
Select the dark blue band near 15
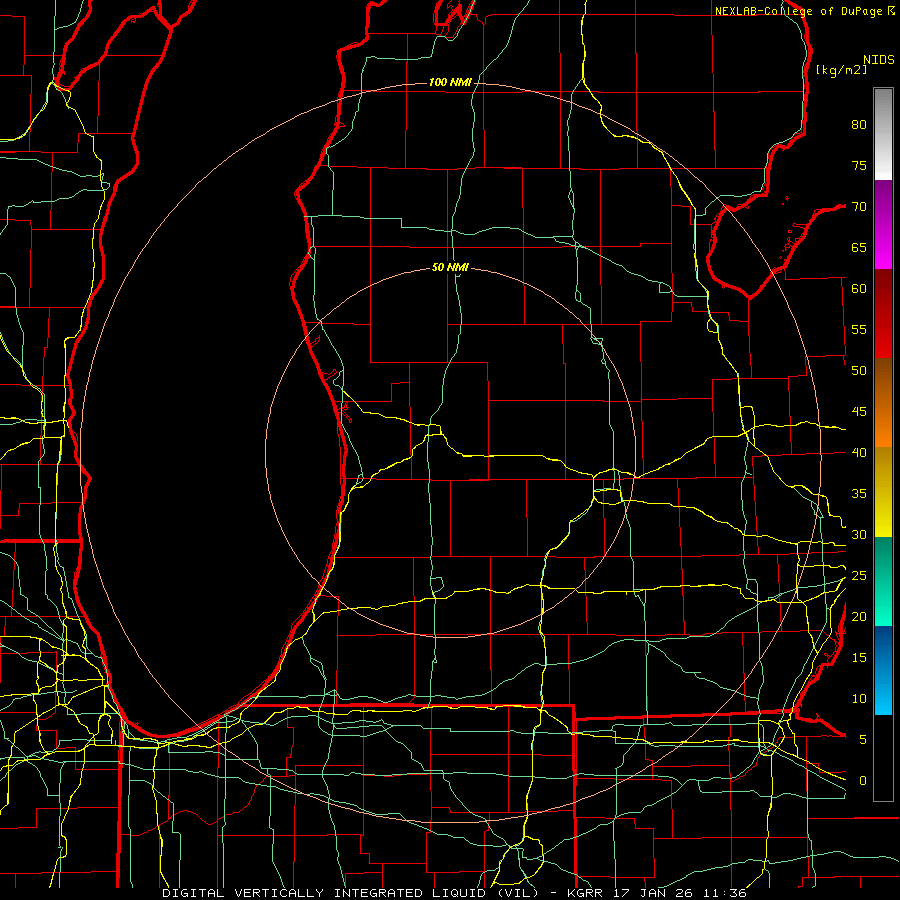click(x=883, y=651)
